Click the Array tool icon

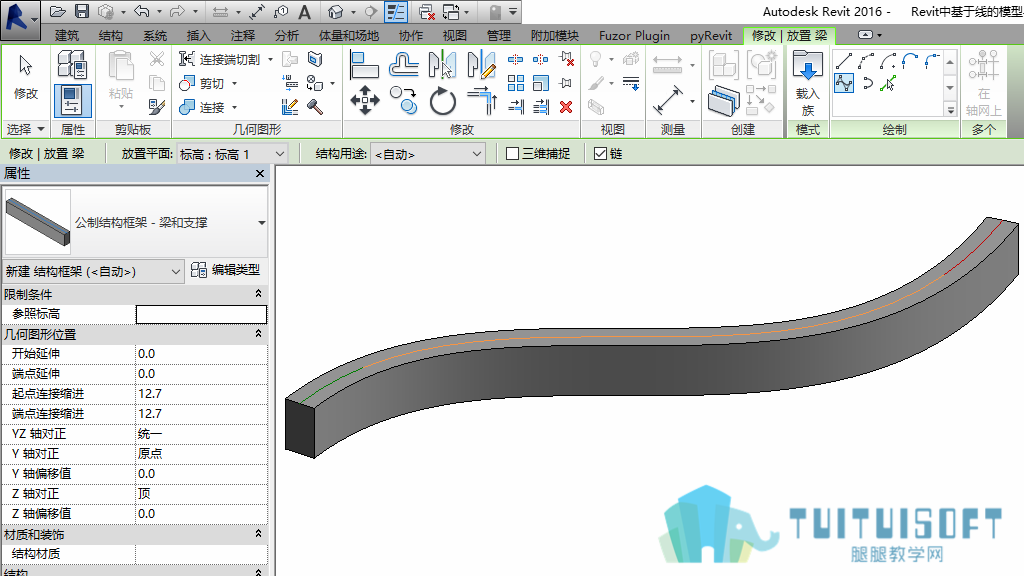click(x=515, y=83)
